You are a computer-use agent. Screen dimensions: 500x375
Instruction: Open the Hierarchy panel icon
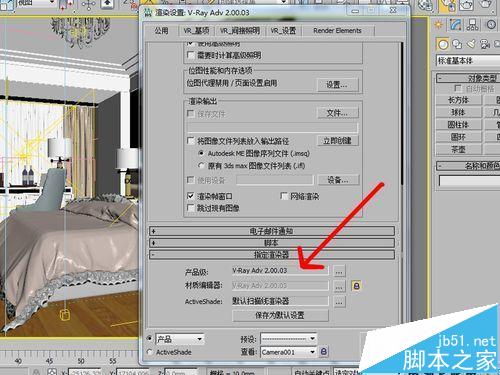click(x=472, y=24)
